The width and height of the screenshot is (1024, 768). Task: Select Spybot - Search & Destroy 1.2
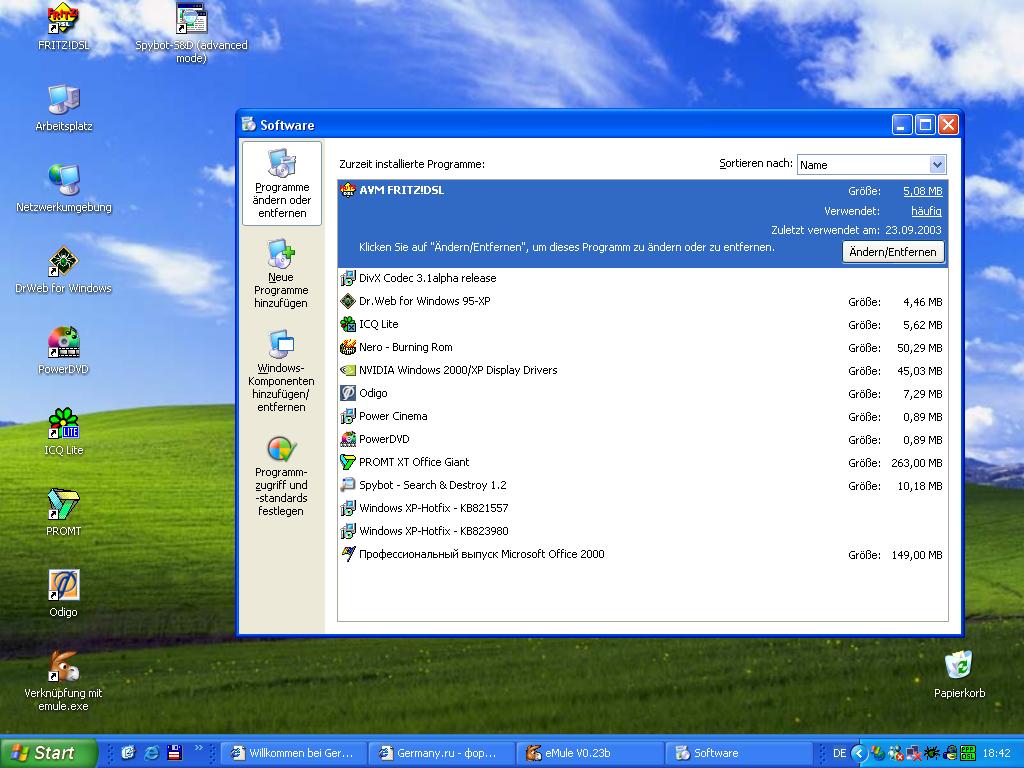pyautogui.click(x=643, y=485)
